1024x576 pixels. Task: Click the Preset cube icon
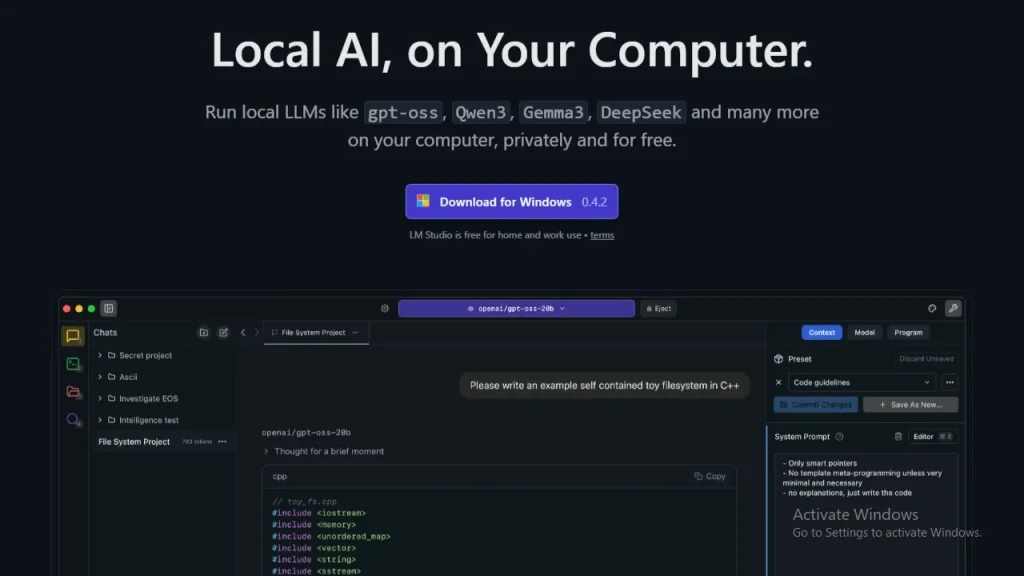(x=778, y=359)
